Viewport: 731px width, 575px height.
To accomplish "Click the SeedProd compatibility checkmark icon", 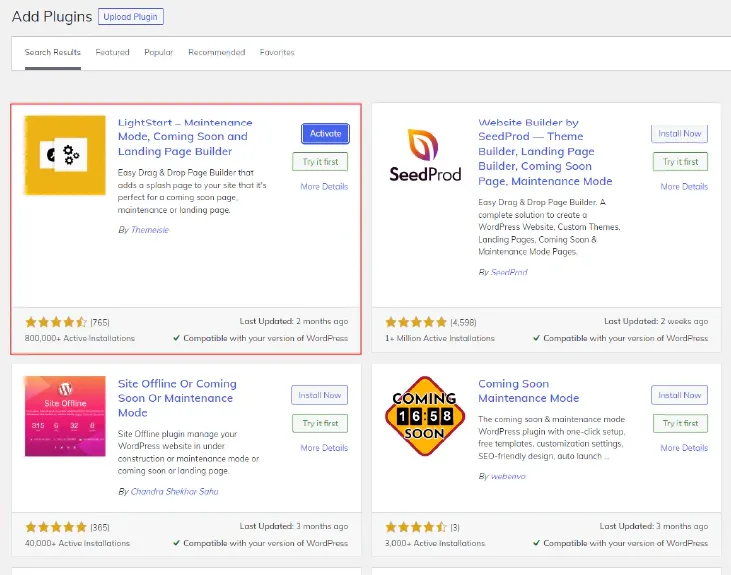I will tap(537, 338).
